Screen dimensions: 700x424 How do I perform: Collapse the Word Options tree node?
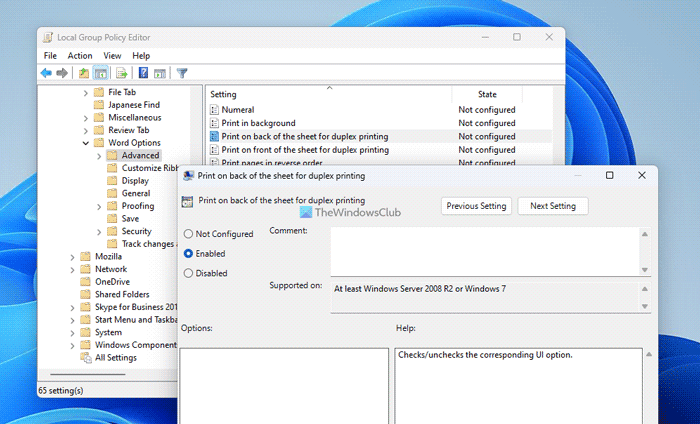pyautogui.click(x=85, y=143)
